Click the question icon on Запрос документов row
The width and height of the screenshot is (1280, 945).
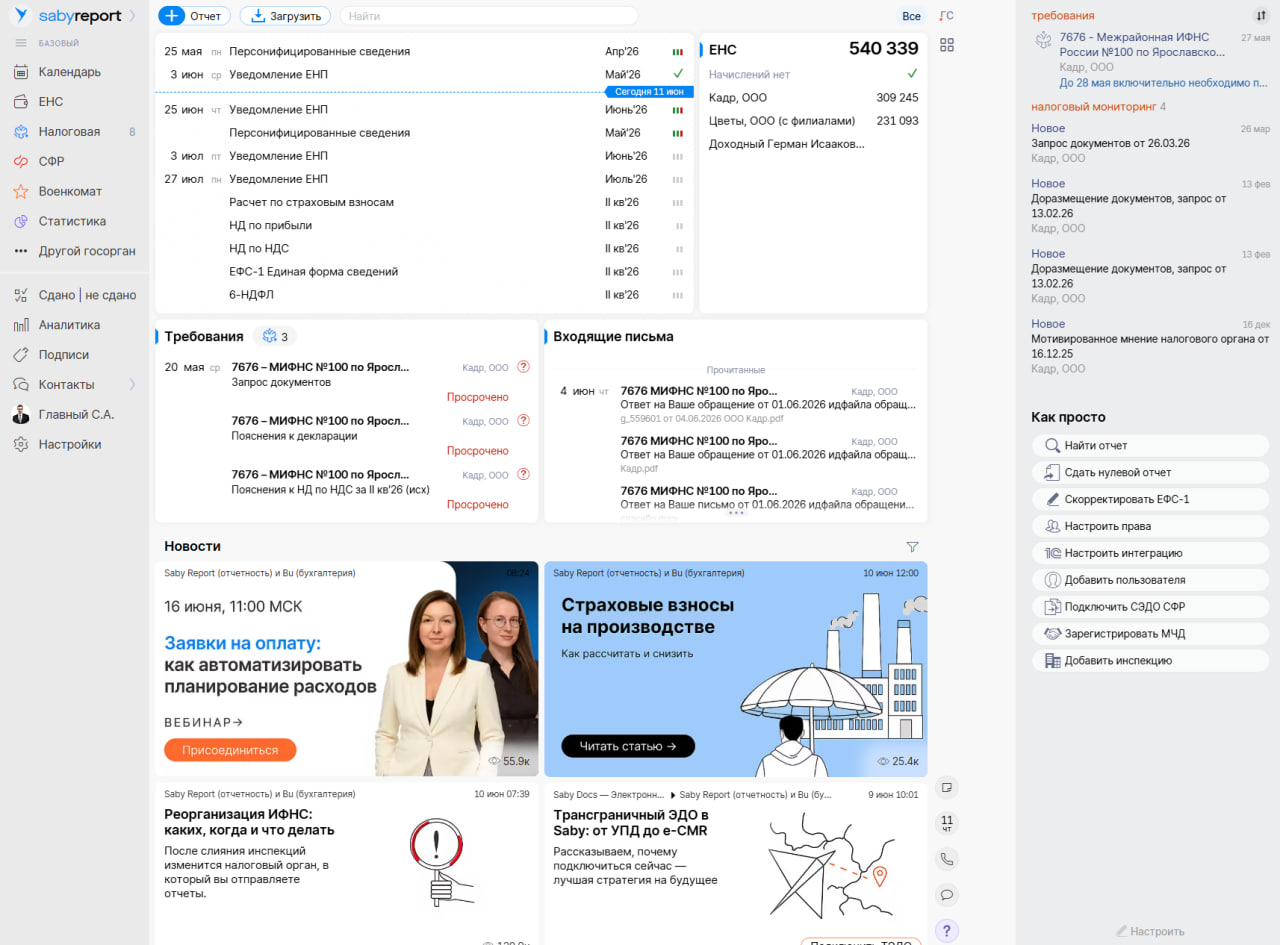523,367
